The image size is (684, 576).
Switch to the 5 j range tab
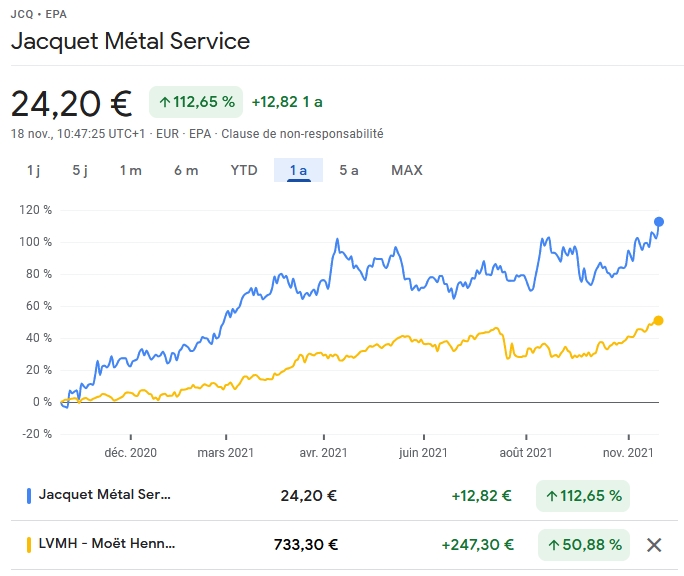pyautogui.click(x=80, y=170)
